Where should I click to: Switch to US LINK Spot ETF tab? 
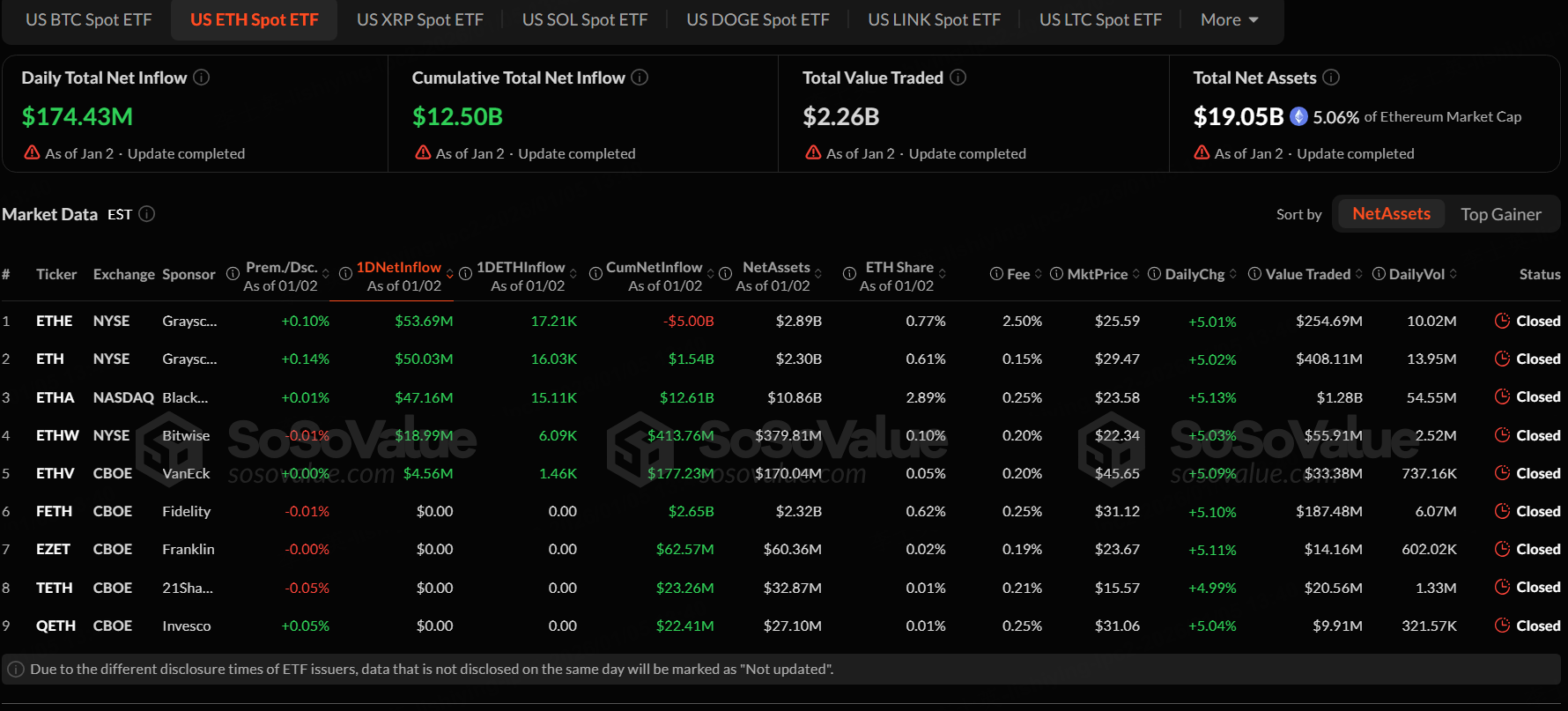pyautogui.click(x=935, y=19)
